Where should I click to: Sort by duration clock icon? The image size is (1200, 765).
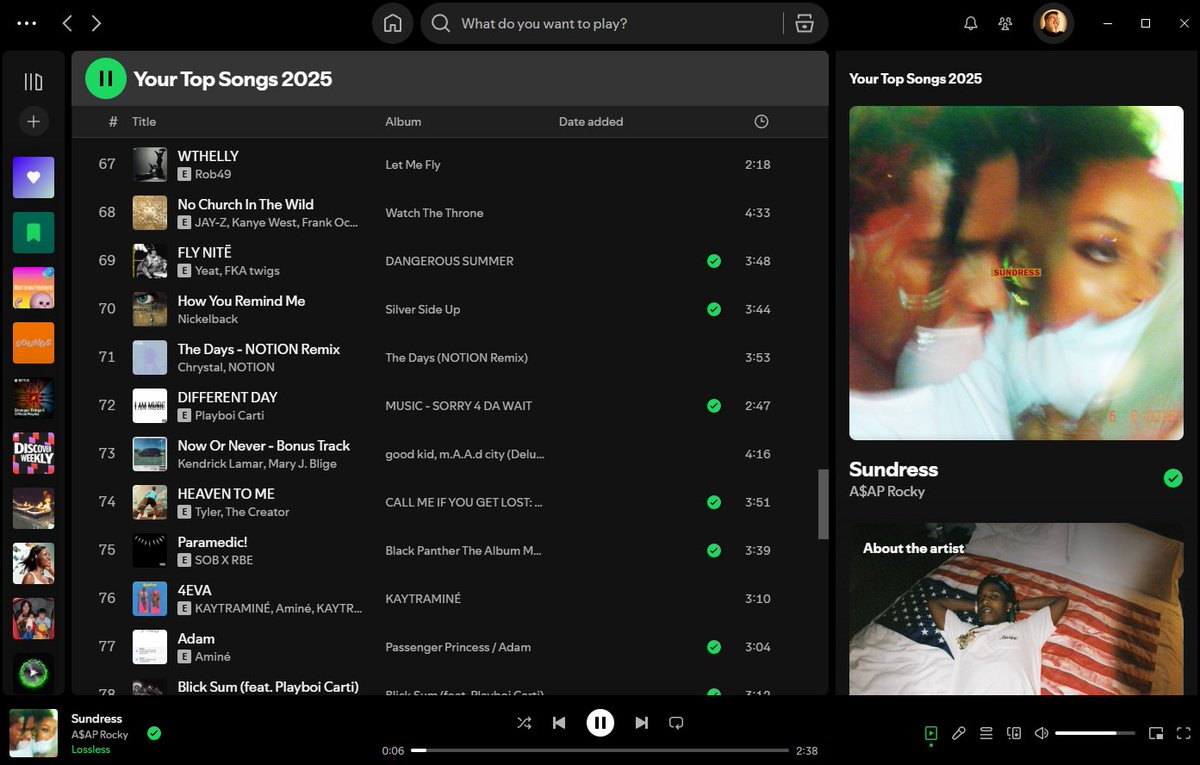pos(761,122)
